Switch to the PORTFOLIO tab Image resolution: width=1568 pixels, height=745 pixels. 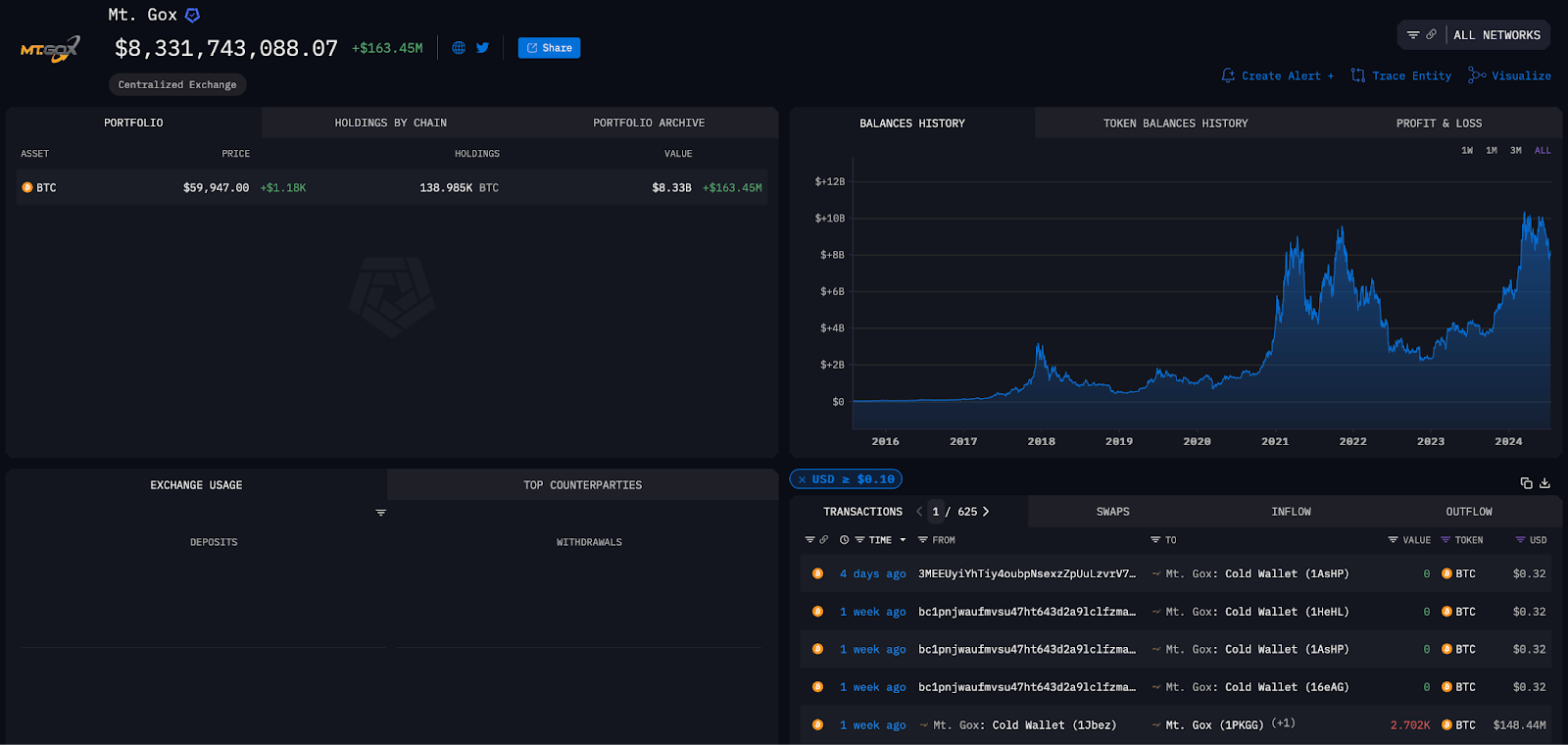pos(133,123)
